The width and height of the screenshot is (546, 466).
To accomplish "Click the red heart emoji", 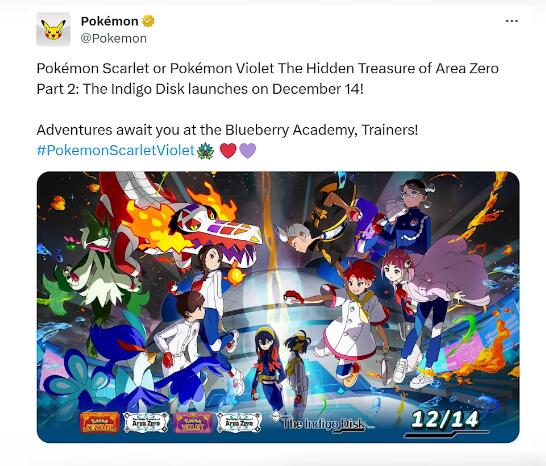I will [228, 151].
